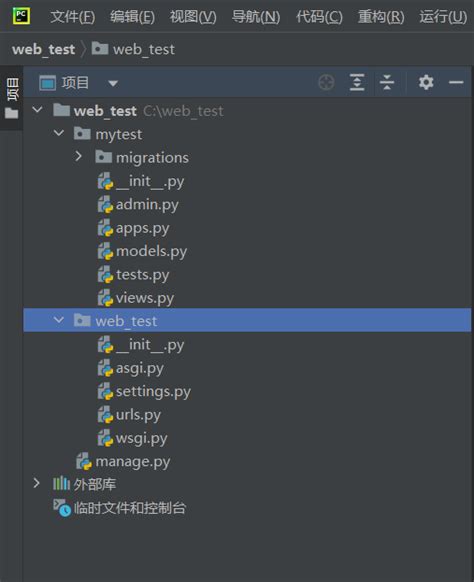Select settings.py in the web_test folder
The image size is (474, 582).
coord(144,392)
